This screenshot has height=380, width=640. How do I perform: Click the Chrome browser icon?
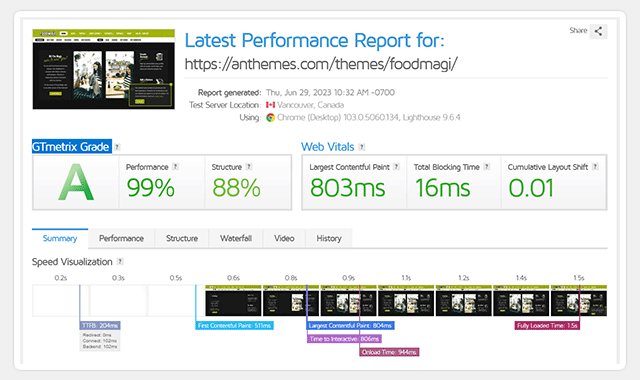click(x=270, y=118)
